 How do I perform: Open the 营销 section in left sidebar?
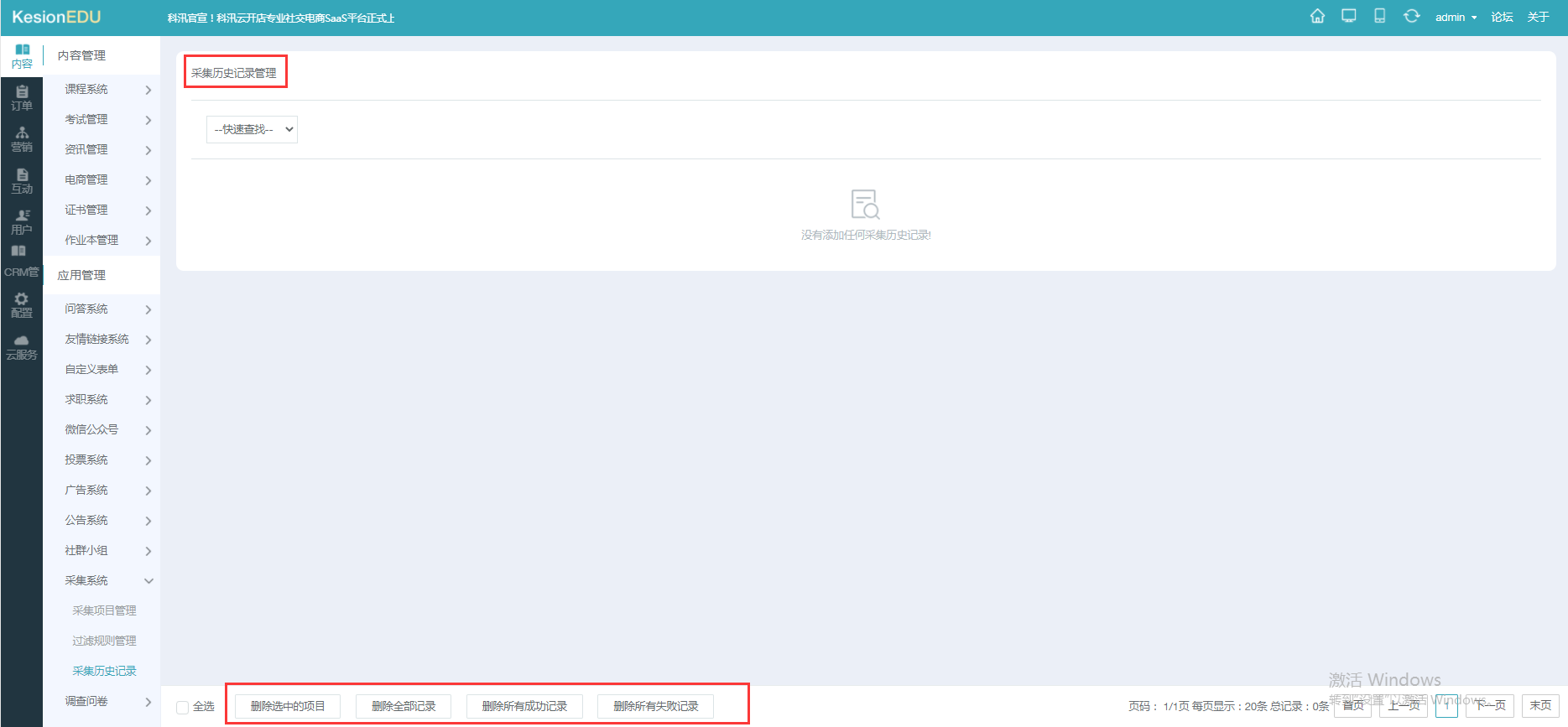(x=22, y=139)
